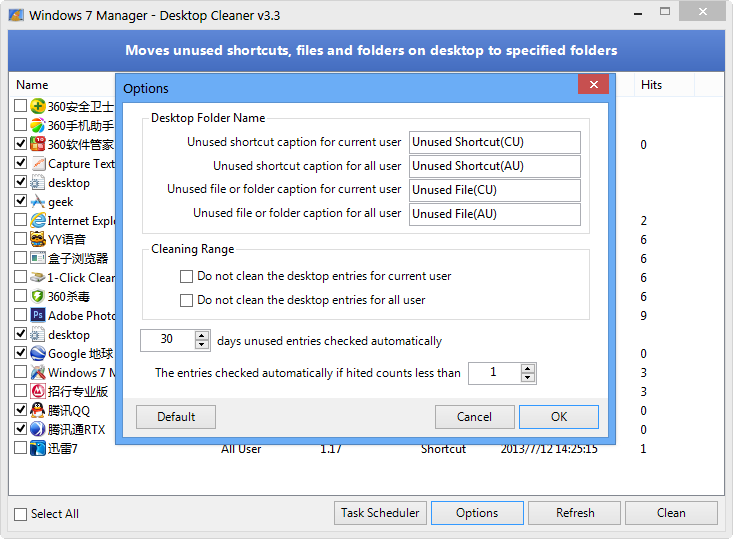Increase the hit count threshold with up arrow
733x539 pixels.
tap(528, 368)
